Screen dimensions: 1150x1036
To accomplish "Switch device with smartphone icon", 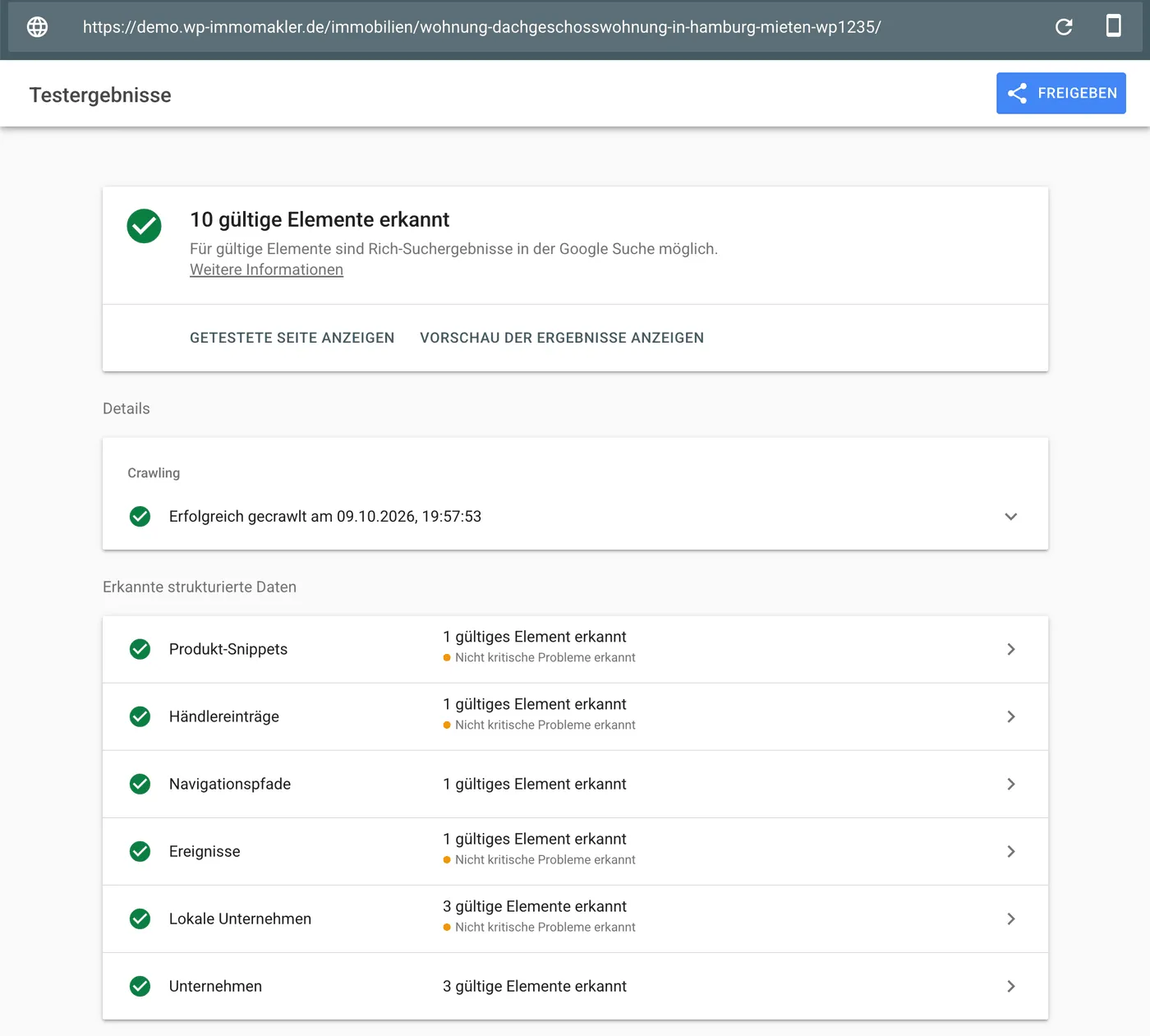I will tap(1114, 26).
